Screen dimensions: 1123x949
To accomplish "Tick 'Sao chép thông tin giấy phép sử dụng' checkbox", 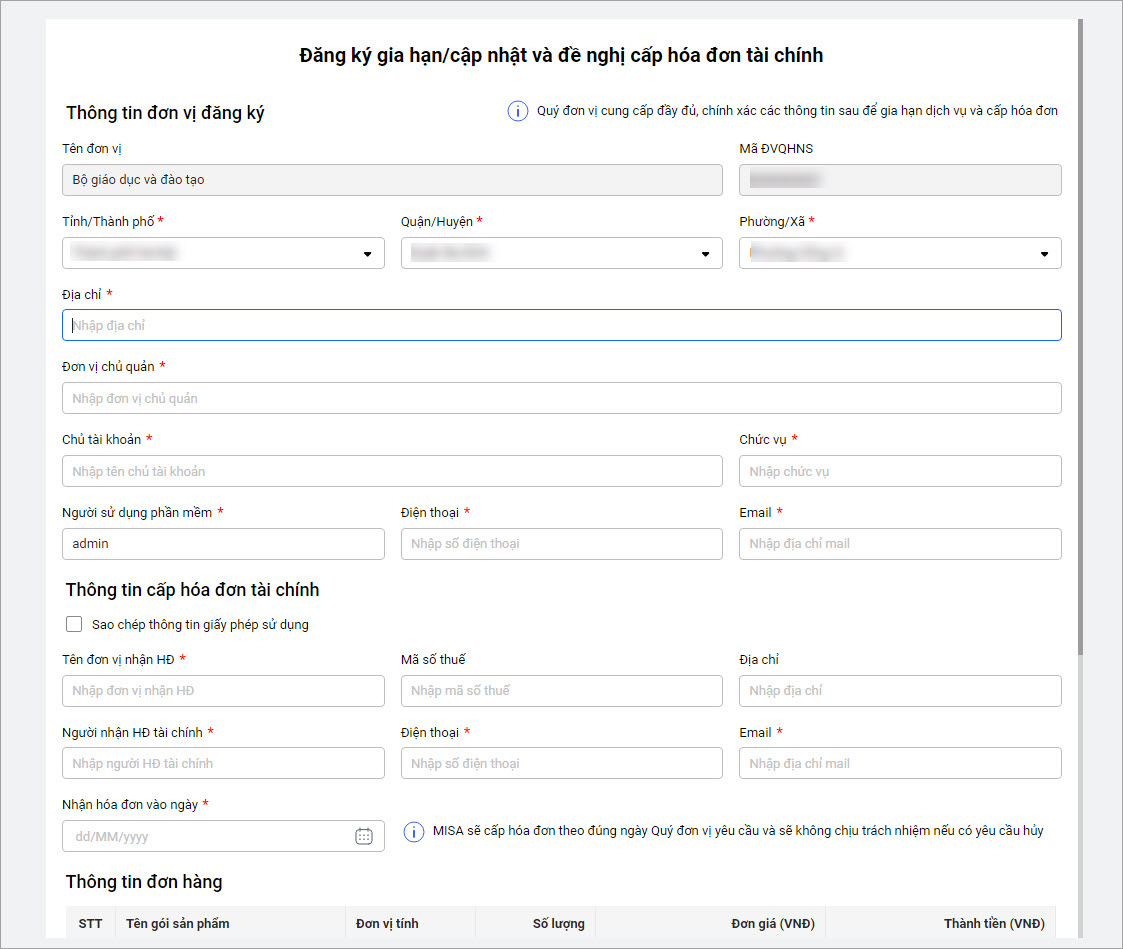I will pyautogui.click(x=74, y=625).
